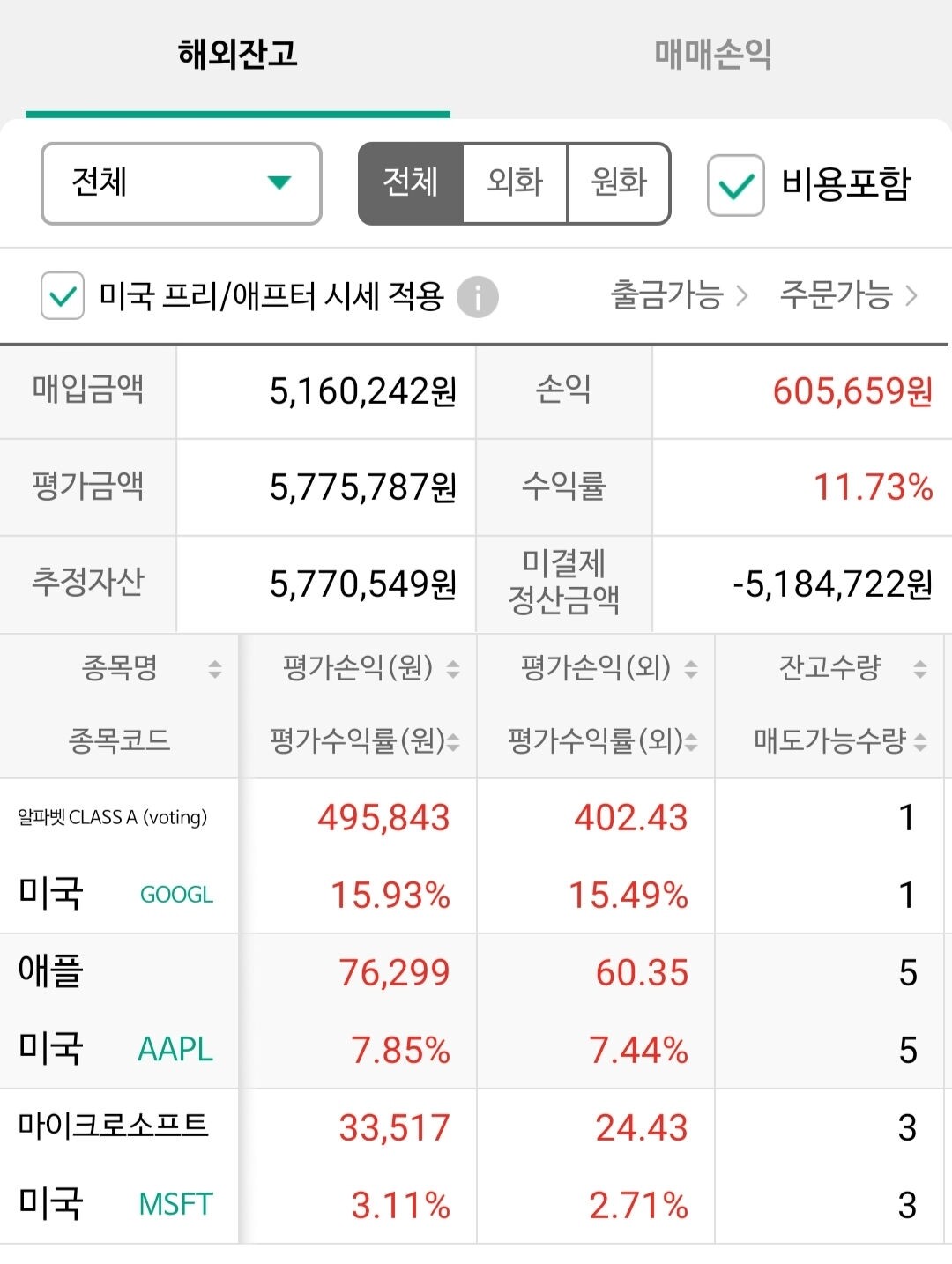Disable the 미국 프리/애프터 시세 적용 checkbox
The width and height of the screenshot is (952, 1264).
point(60,296)
